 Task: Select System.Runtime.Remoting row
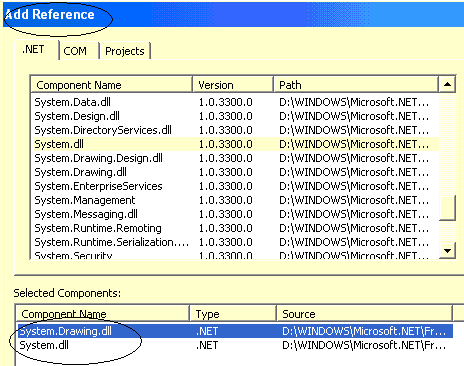(x=235, y=228)
